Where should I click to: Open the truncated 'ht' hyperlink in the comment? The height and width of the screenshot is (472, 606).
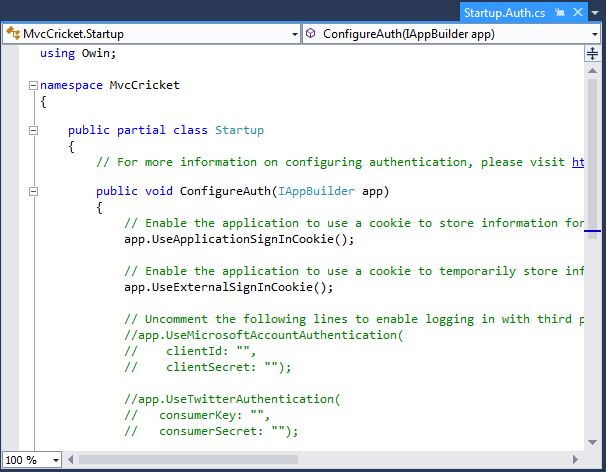pyautogui.click(x=578, y=162)
